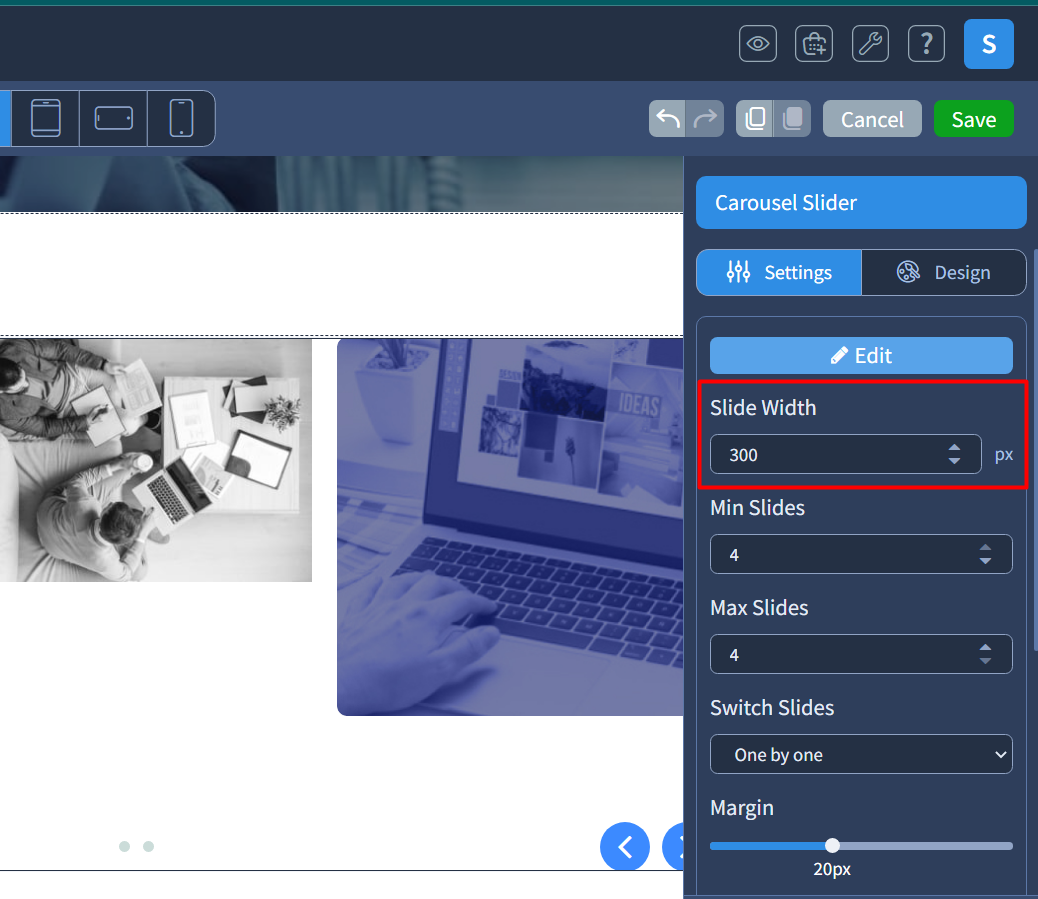Switch to the Design tab
The image size is (1038, 899).
tap(943, 272)
